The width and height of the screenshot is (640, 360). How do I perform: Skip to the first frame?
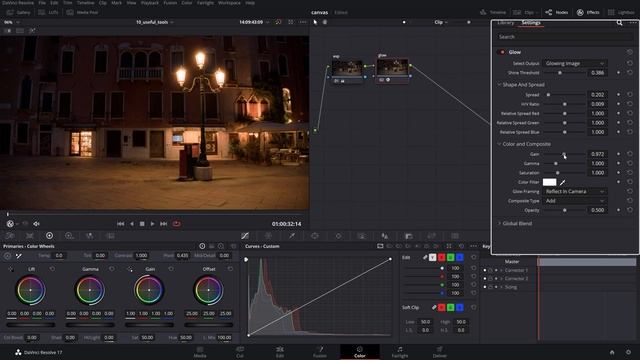120,224
